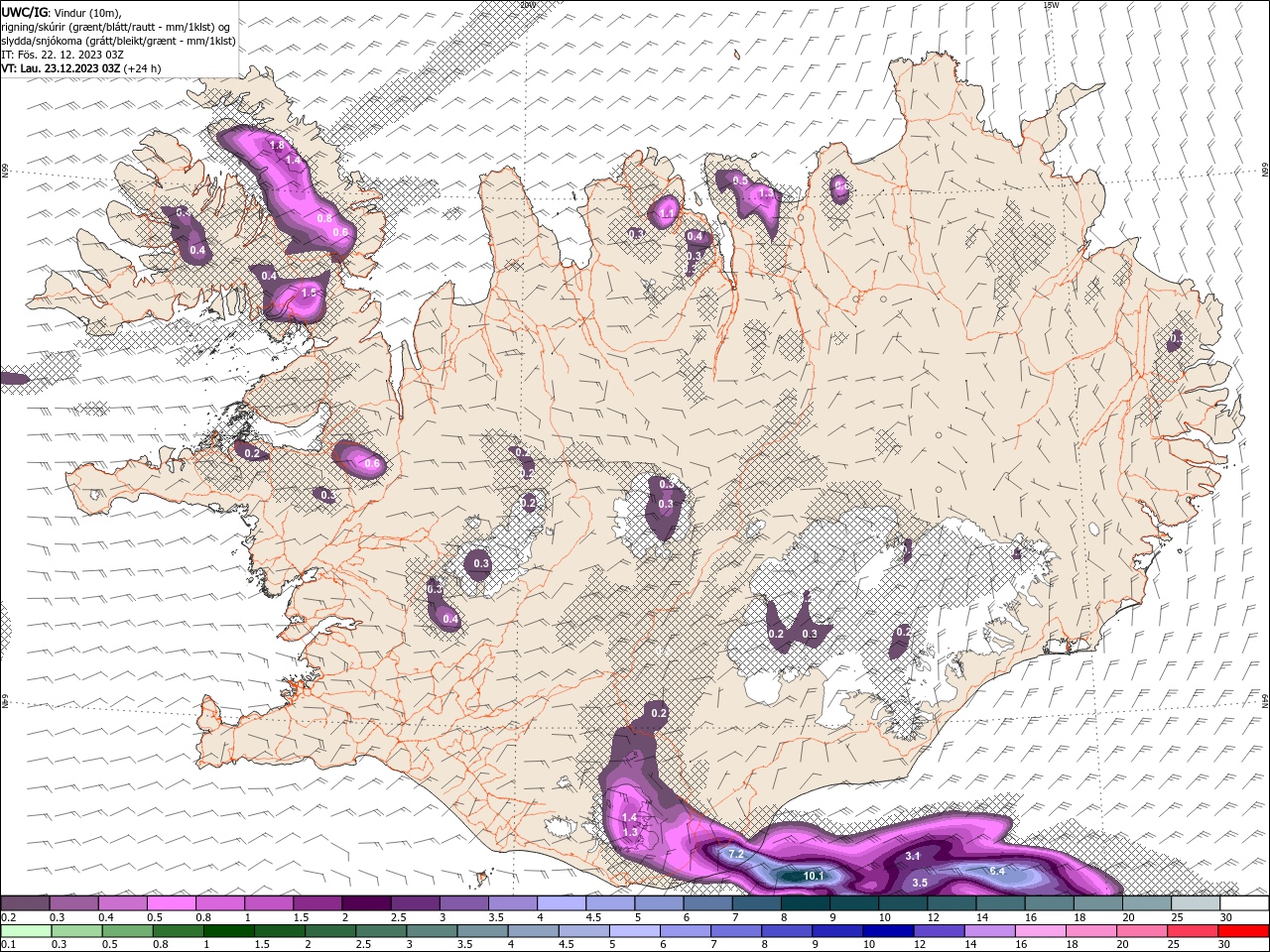1270x952 pixels.
Task: Click the upper purple legend swatch starting at 0.2
Action: point(25,902)
